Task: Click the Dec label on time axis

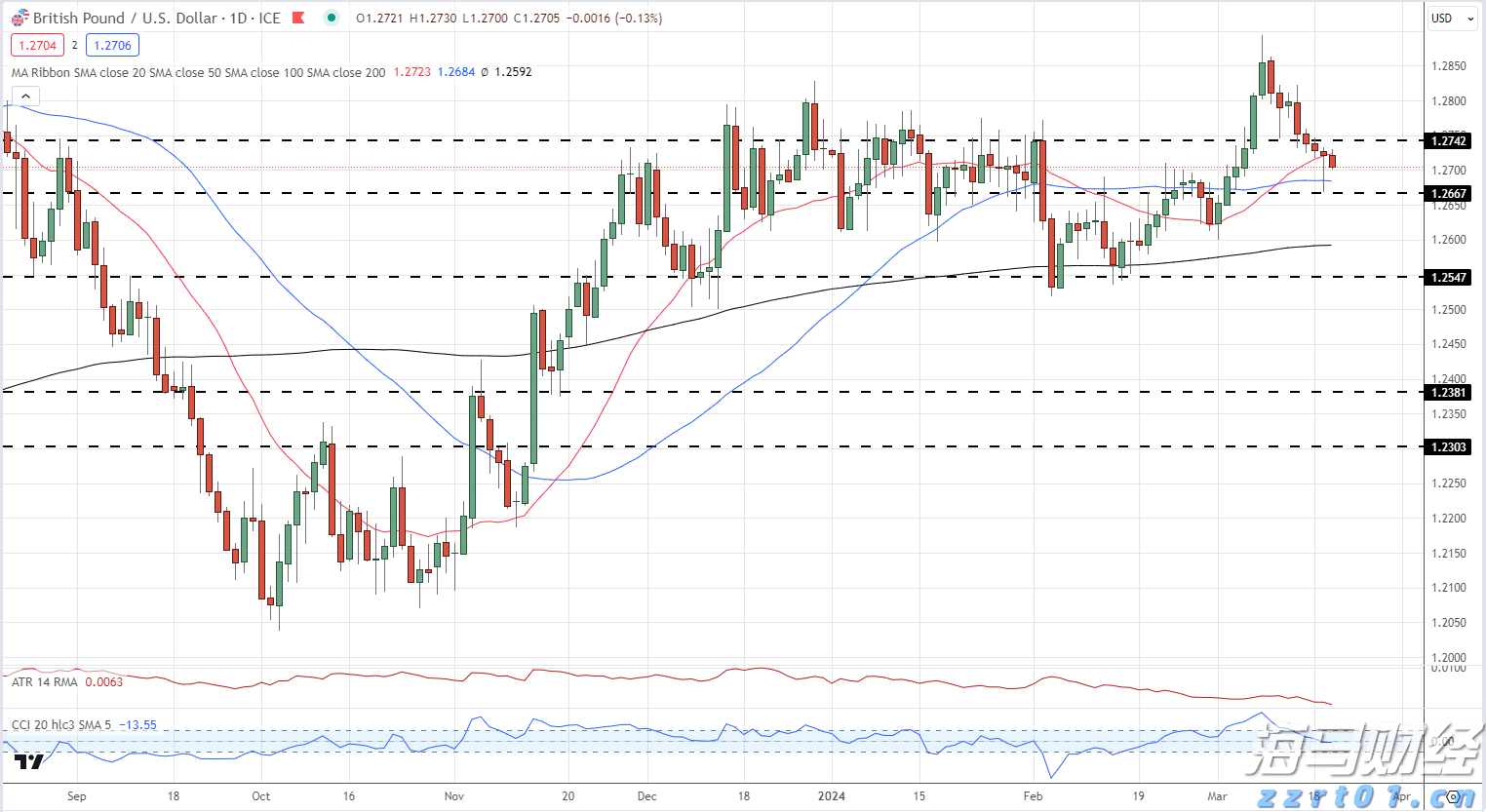Action: click(647, 796)
